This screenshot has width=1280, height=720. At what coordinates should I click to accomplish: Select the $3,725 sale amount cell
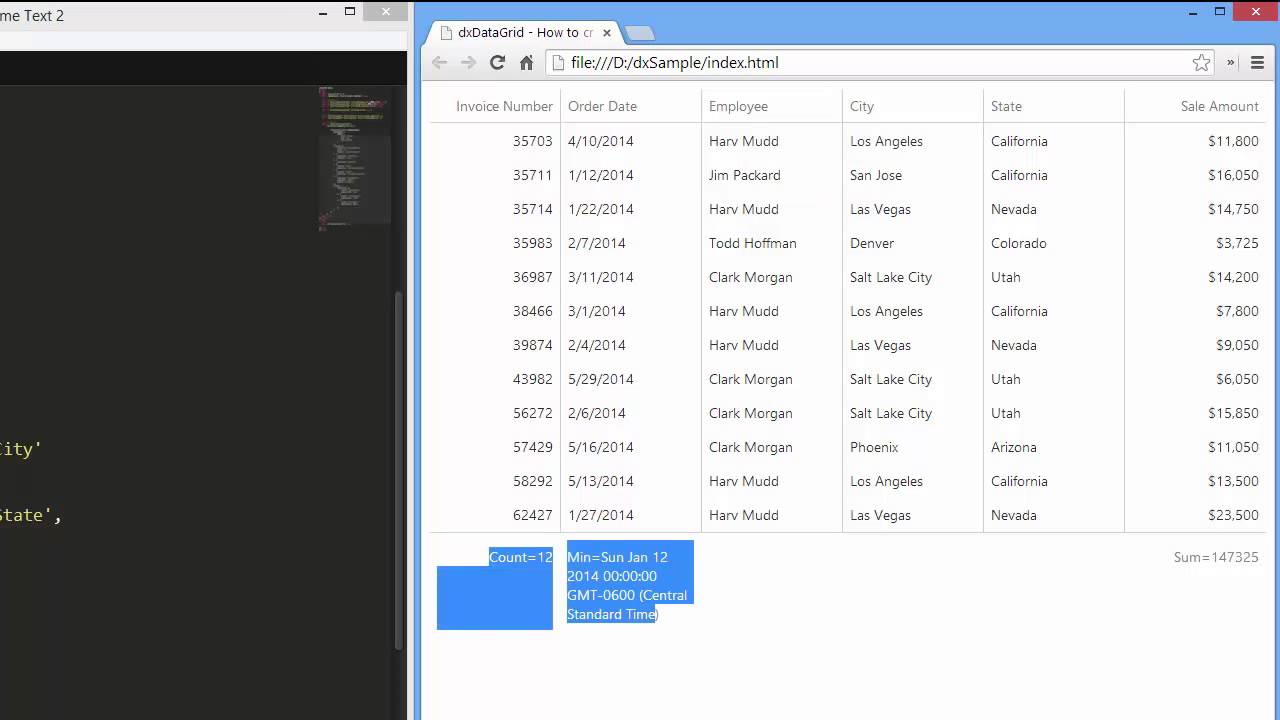1237,243
